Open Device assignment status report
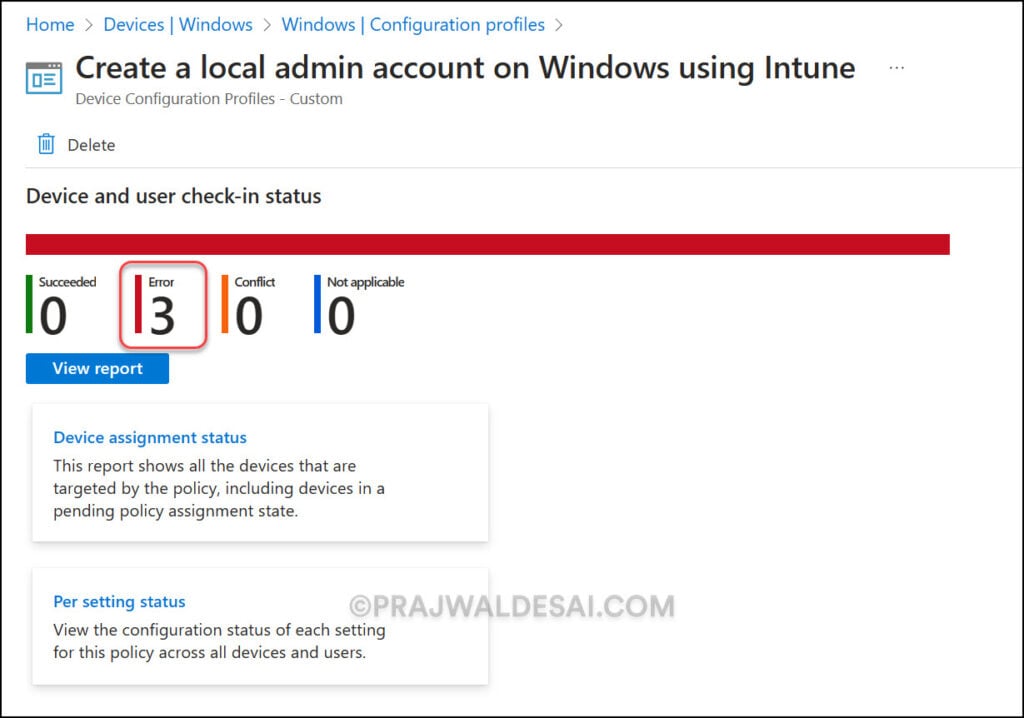This screenshot has height=718, width=1024. 150,437
